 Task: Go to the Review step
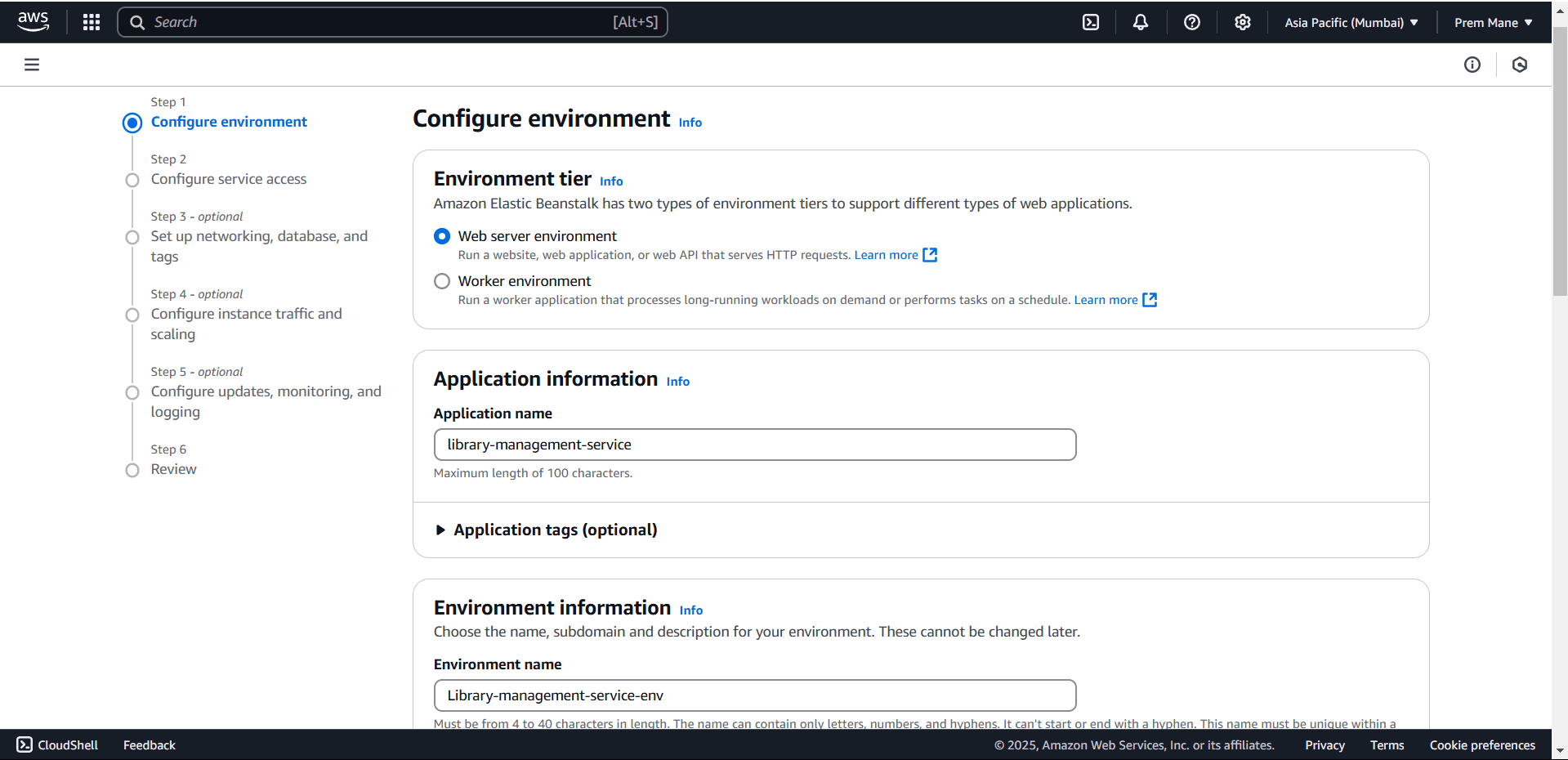pyautogui.click(x=173, y=469)
